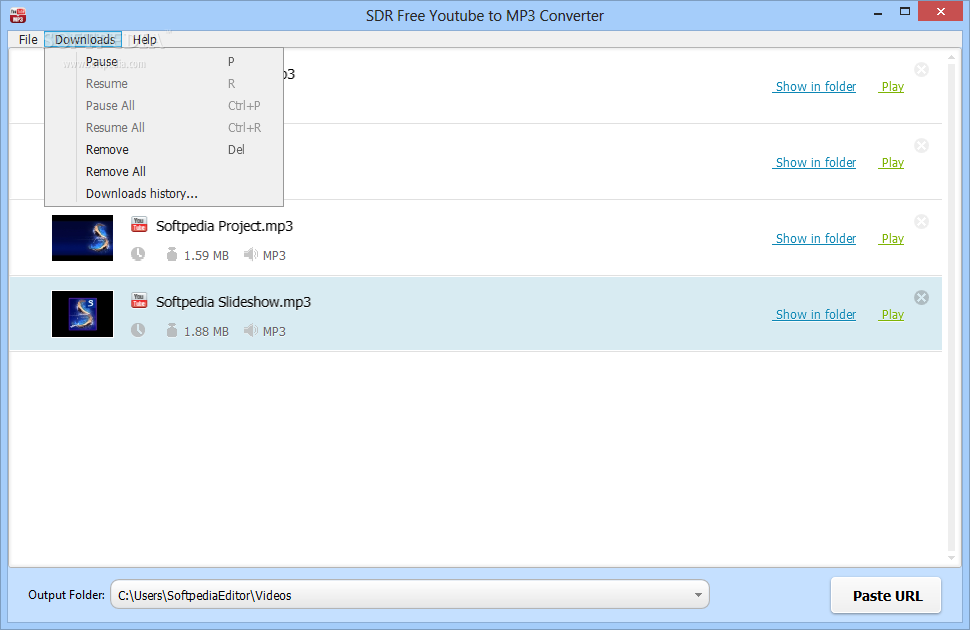Open Downloads history dialog

[164, 194]
